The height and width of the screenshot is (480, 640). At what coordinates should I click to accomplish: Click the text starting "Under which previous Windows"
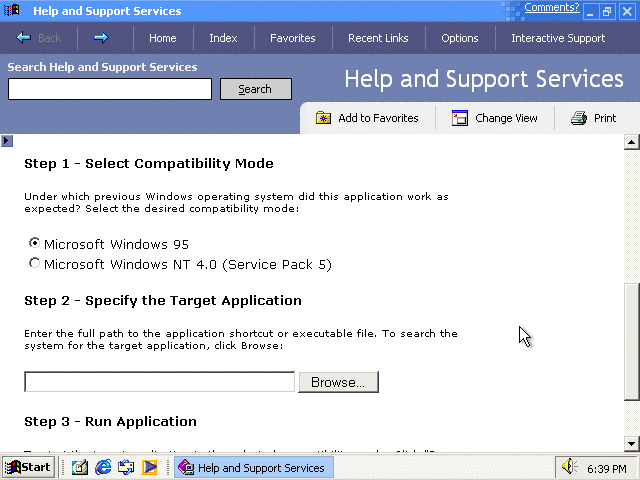click(236, 202)
